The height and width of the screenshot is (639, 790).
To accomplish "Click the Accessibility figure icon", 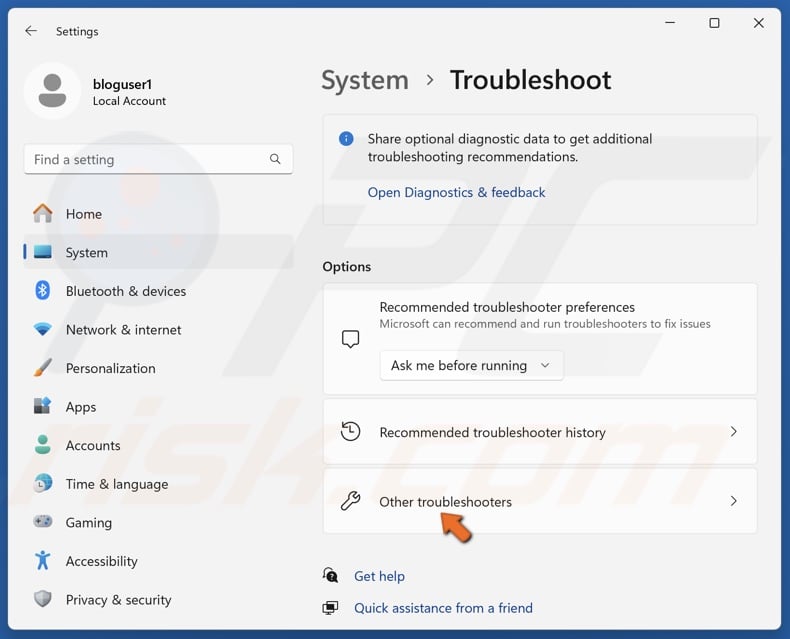I will pos(43,560).
